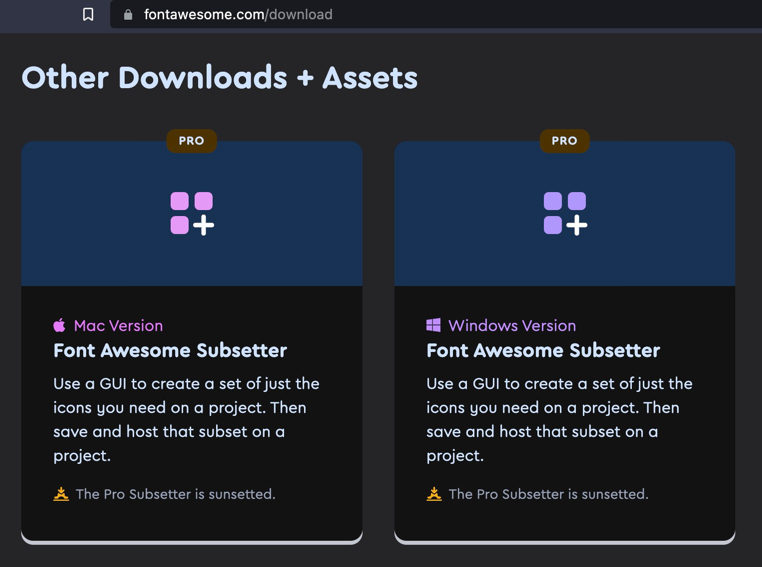Click the sunsetted notice text in the Windows card

tap(548, 494)
